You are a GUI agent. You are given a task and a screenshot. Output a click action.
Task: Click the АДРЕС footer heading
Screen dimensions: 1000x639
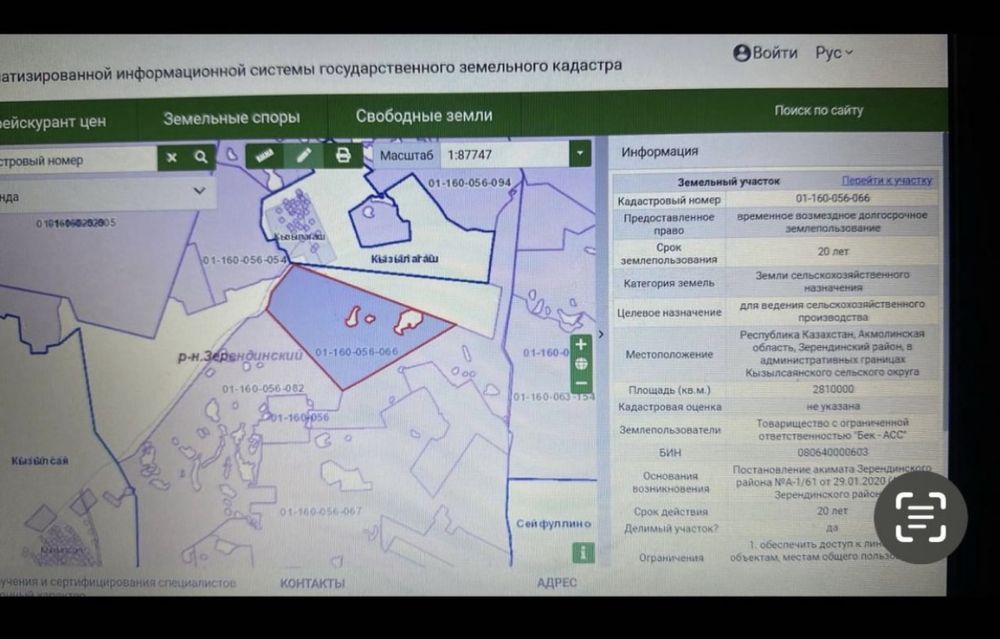[x=557, y=582]
